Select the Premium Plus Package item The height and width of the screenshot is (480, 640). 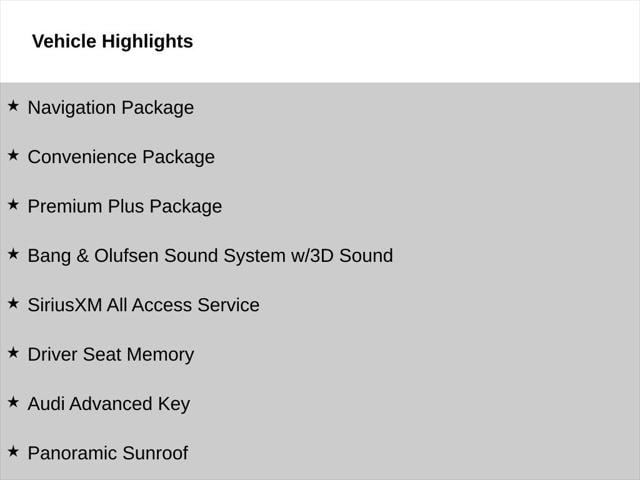(124, 206)
